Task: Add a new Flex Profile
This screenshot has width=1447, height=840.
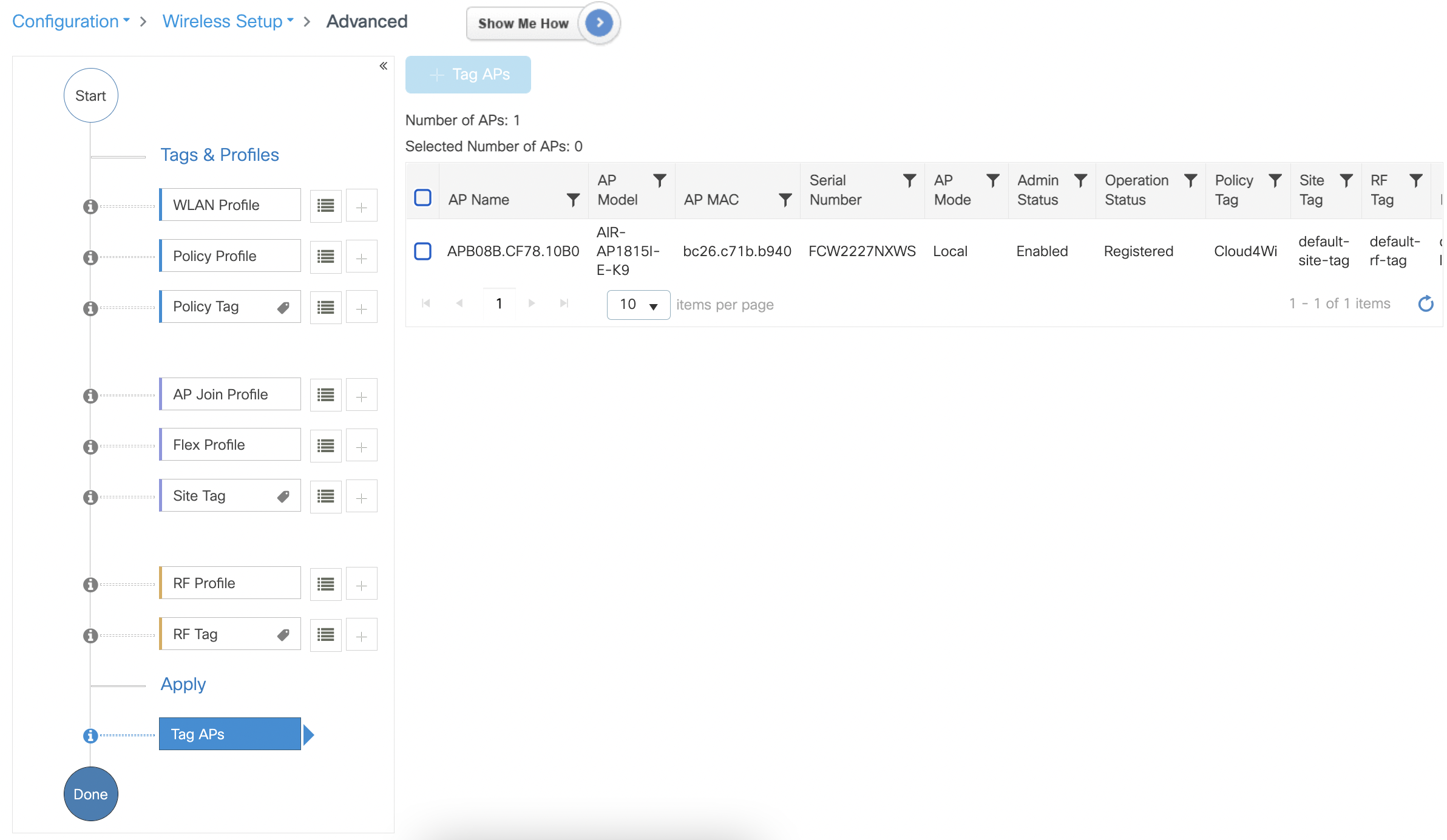Action: point(362,446)
